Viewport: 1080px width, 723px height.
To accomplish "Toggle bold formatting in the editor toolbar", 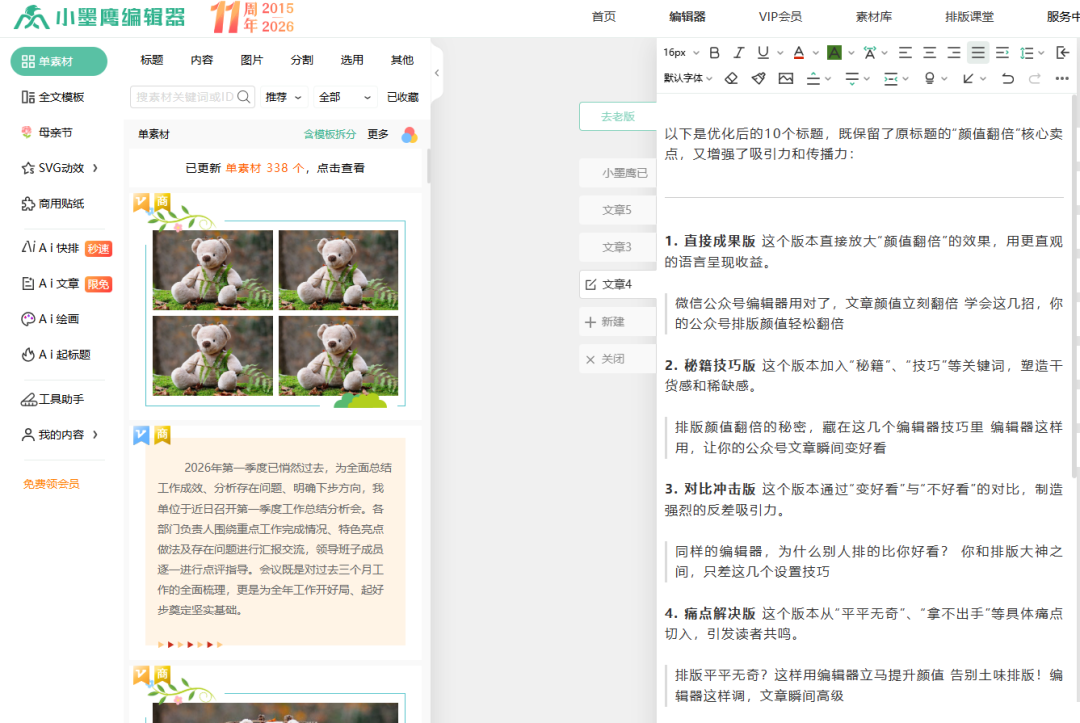I will click(x=714, y=52).
